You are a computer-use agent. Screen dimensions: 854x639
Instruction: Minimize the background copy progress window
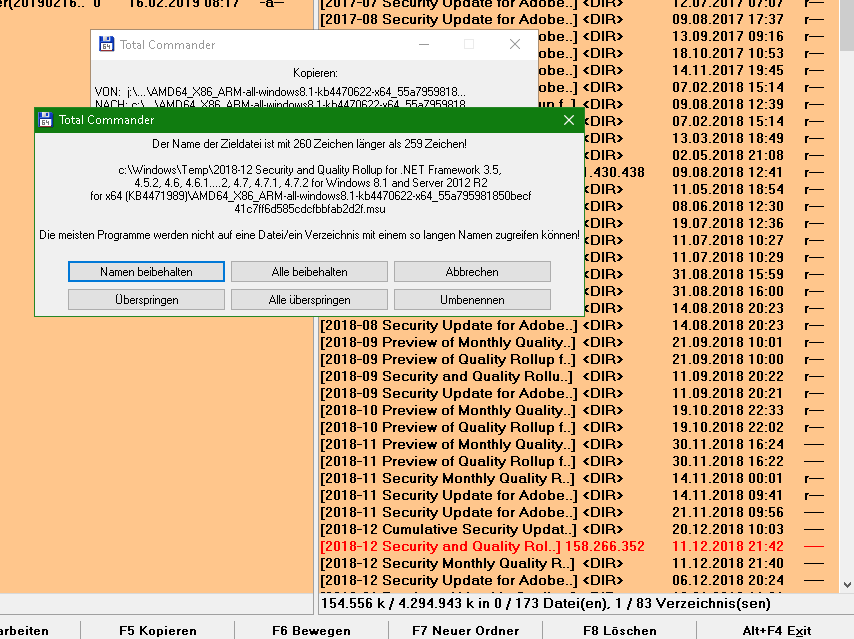pyautogui.click(x=424, y=44)
